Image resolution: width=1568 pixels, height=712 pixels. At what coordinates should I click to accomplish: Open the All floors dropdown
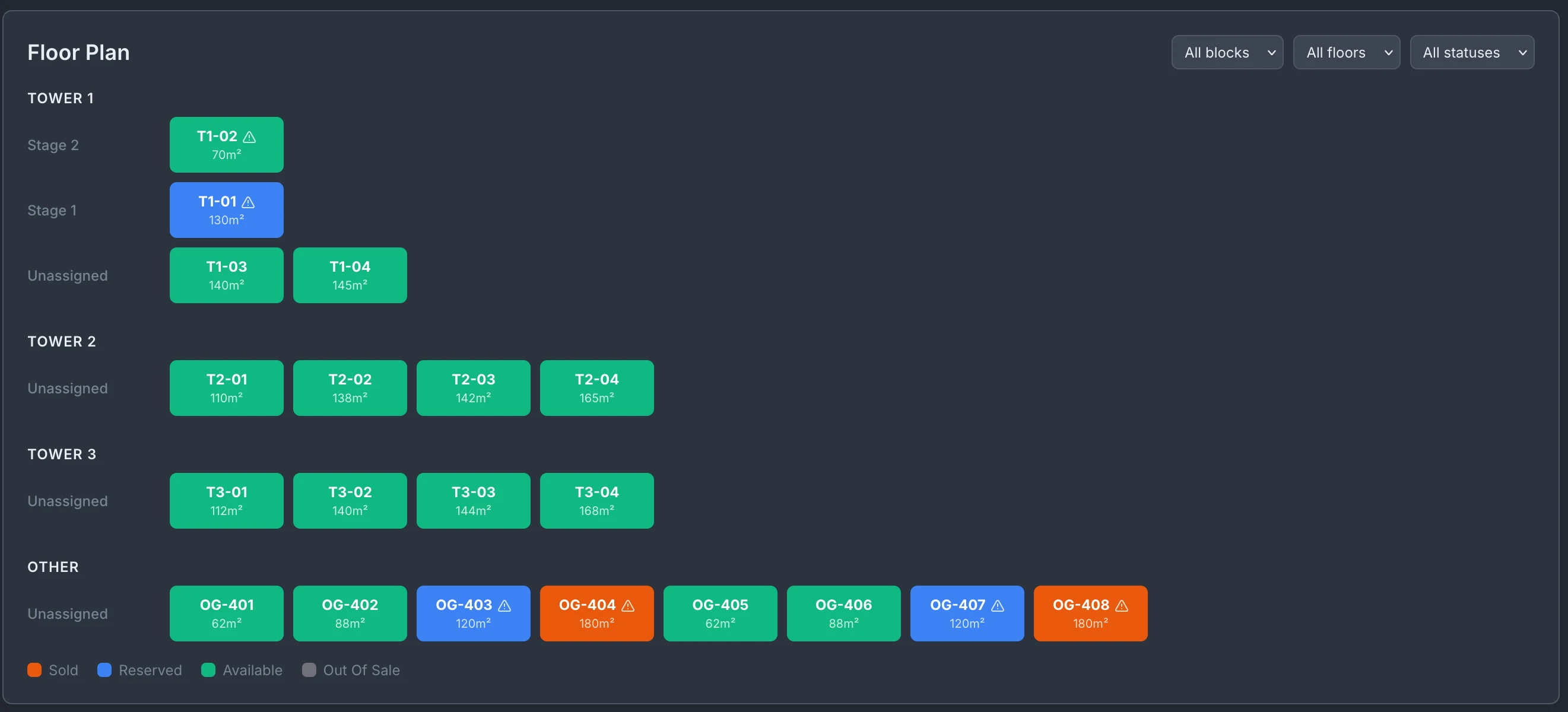[x=1347, y=52]
